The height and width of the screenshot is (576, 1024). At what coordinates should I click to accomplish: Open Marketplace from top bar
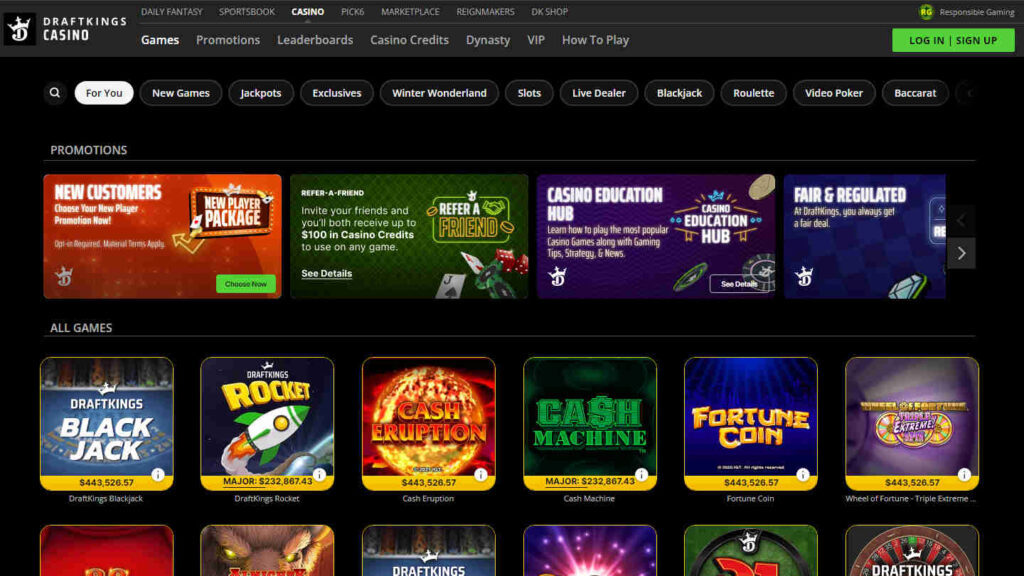[410, 12]
